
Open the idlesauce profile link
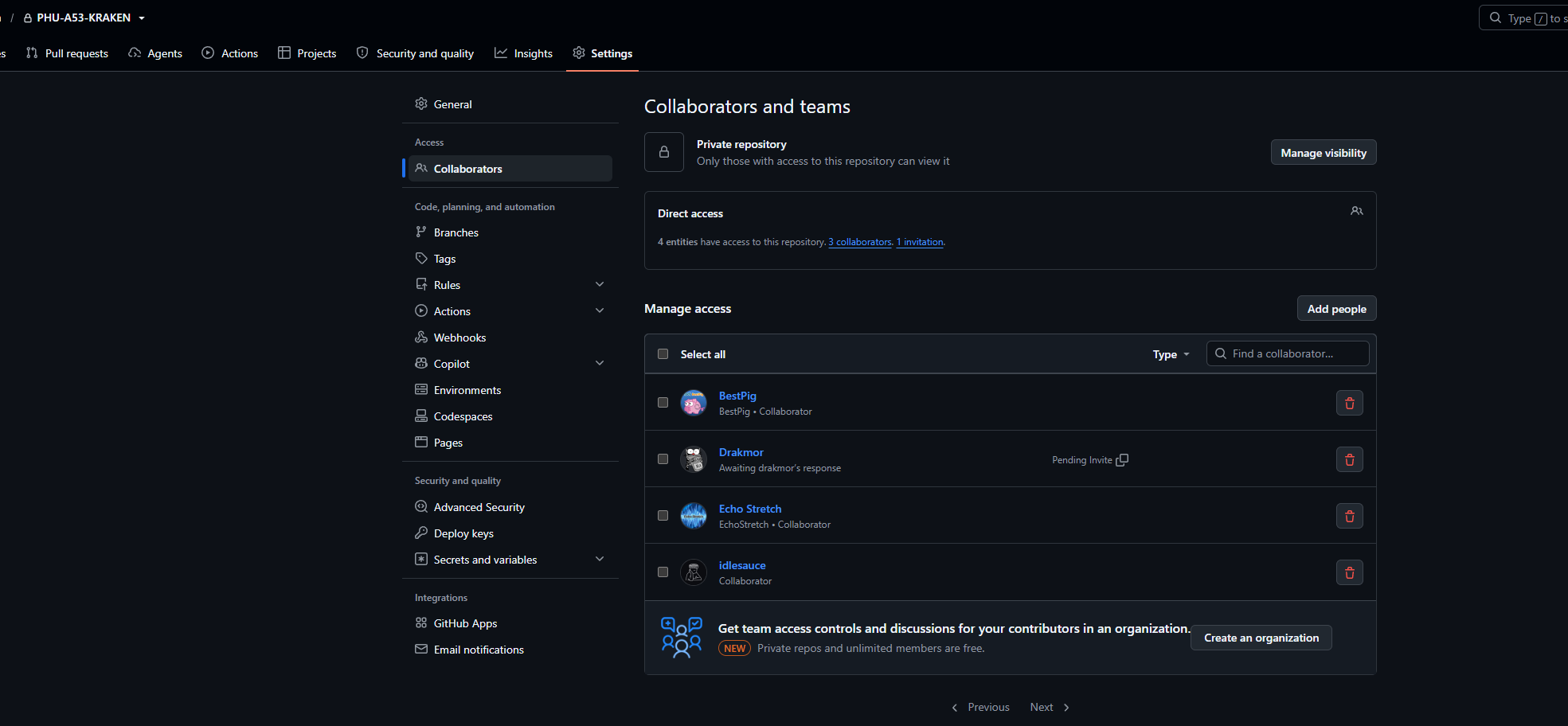click(742, 565)
